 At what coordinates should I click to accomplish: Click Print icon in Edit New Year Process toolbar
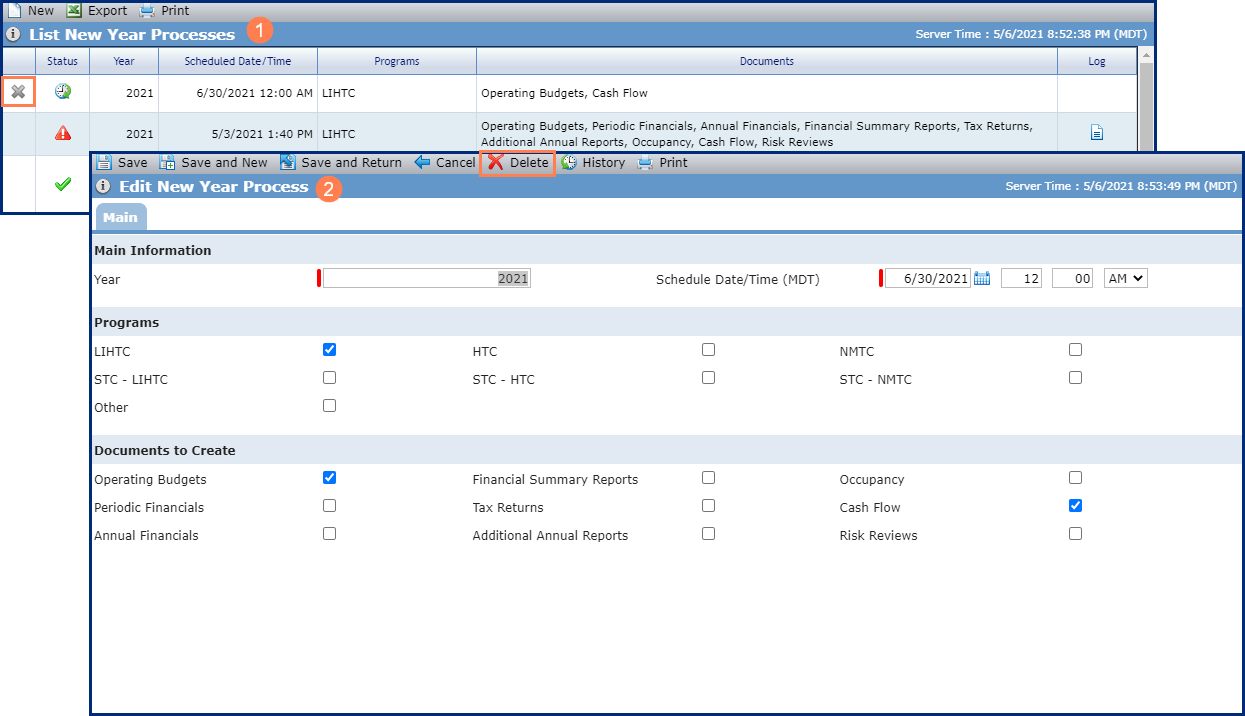point(645,162)
